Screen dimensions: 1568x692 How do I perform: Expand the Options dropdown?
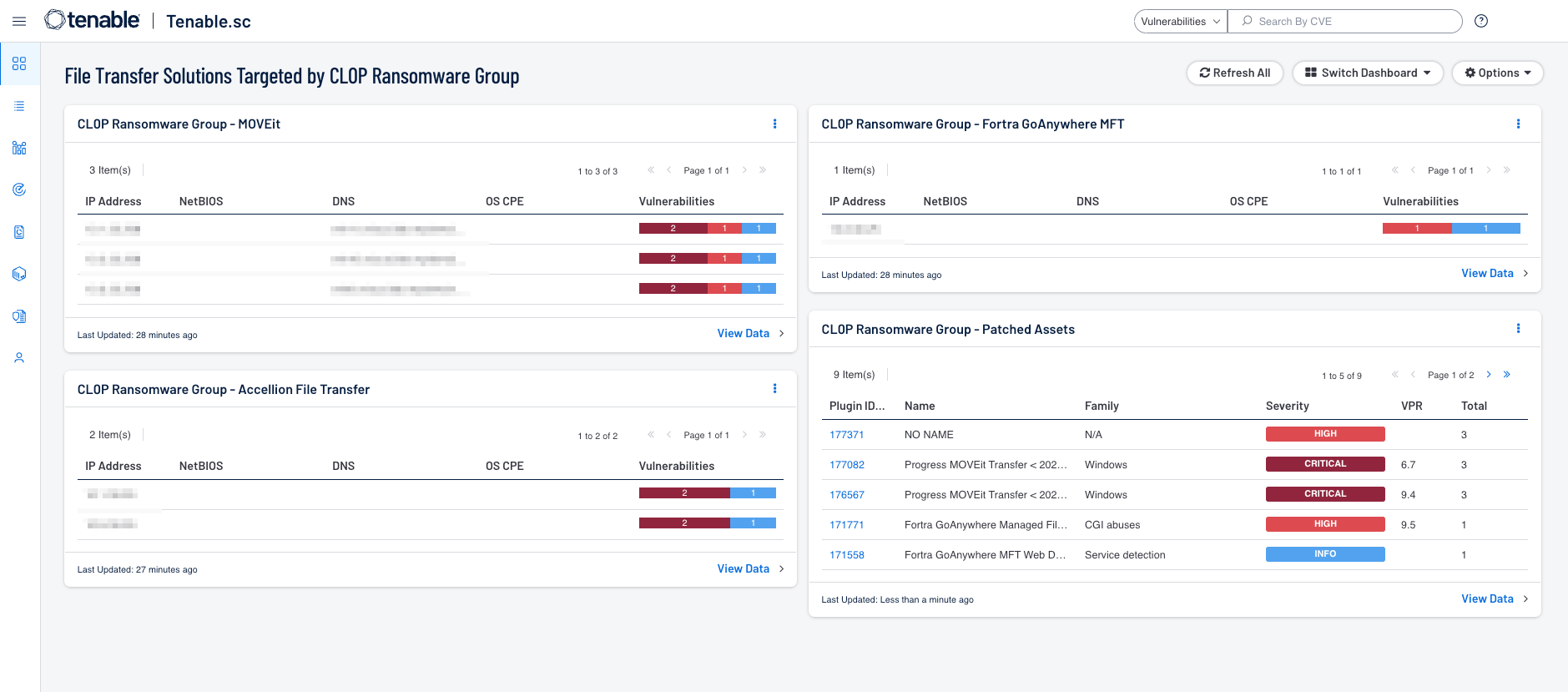click(1498, 73)
